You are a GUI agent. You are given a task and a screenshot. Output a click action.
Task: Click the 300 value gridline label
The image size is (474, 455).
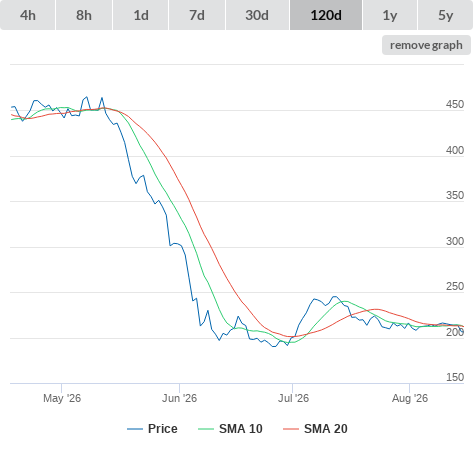pos(455,241)
